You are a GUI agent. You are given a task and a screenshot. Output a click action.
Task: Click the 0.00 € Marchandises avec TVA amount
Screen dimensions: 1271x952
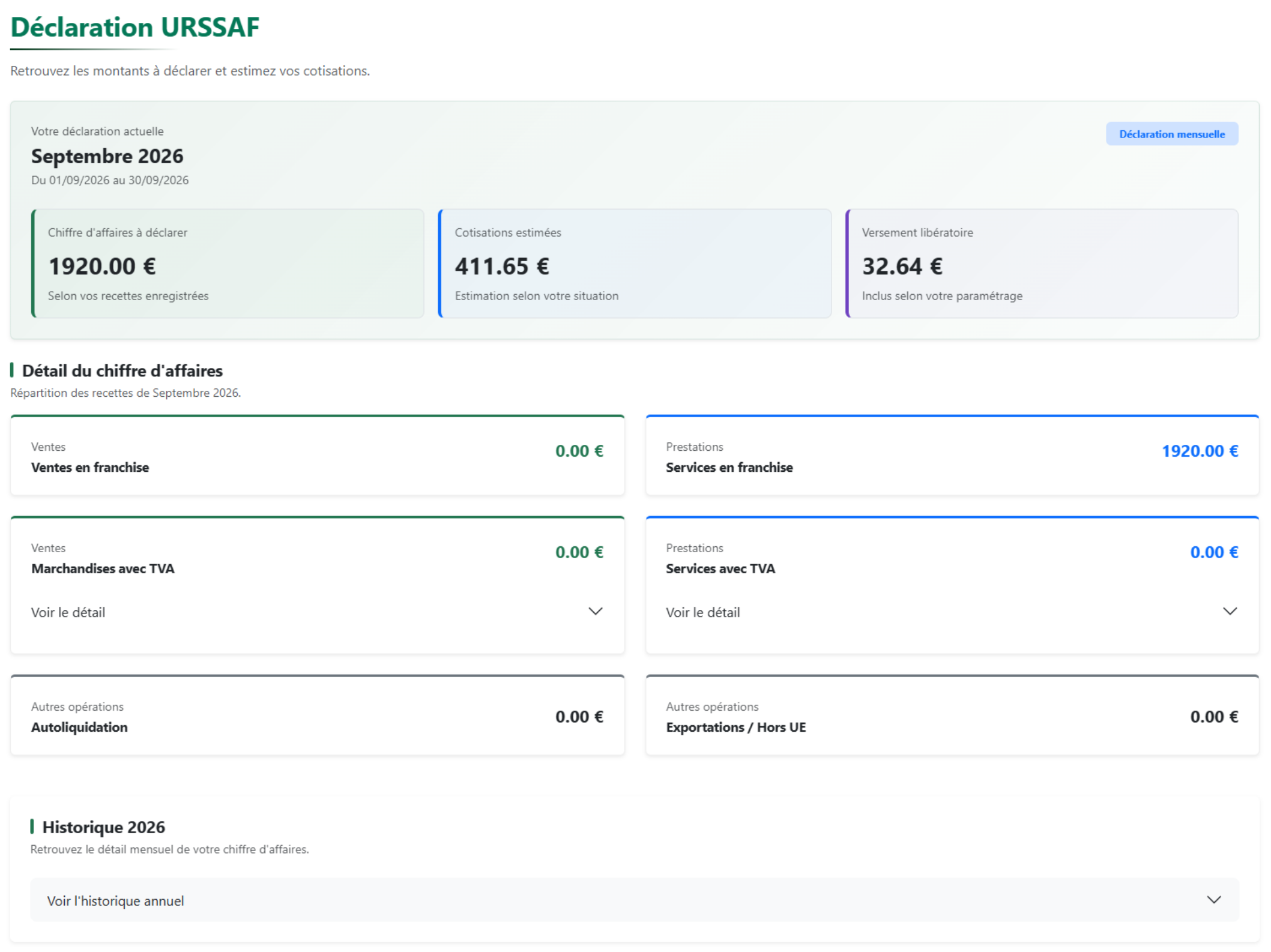579,552
